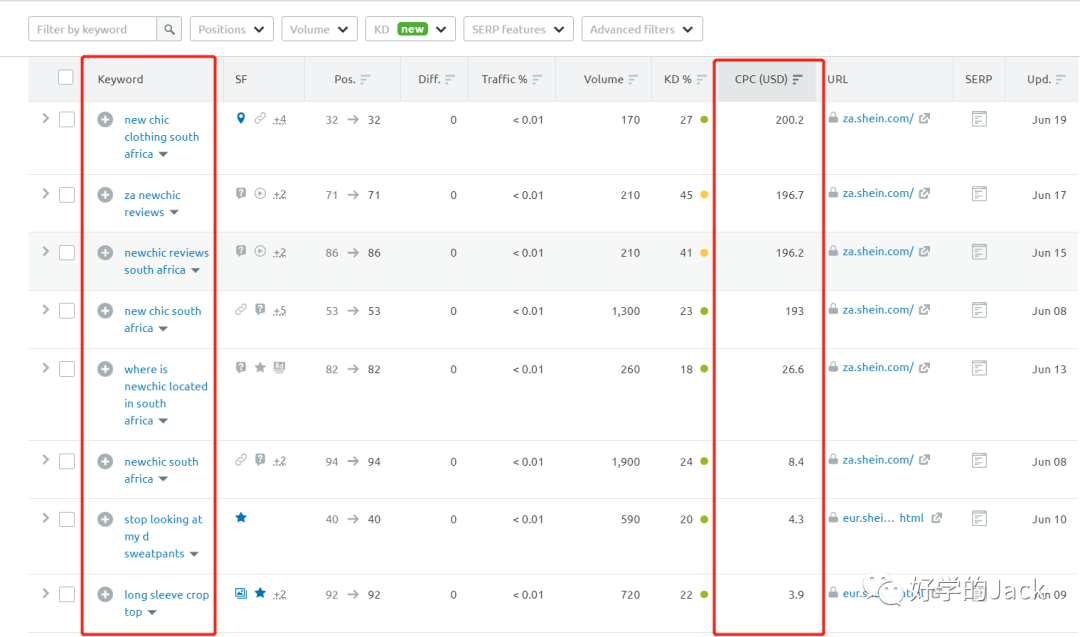This screenshot has height=637, width=1080.
Task: Click the Keyword column header
Action: coord(121,79)
